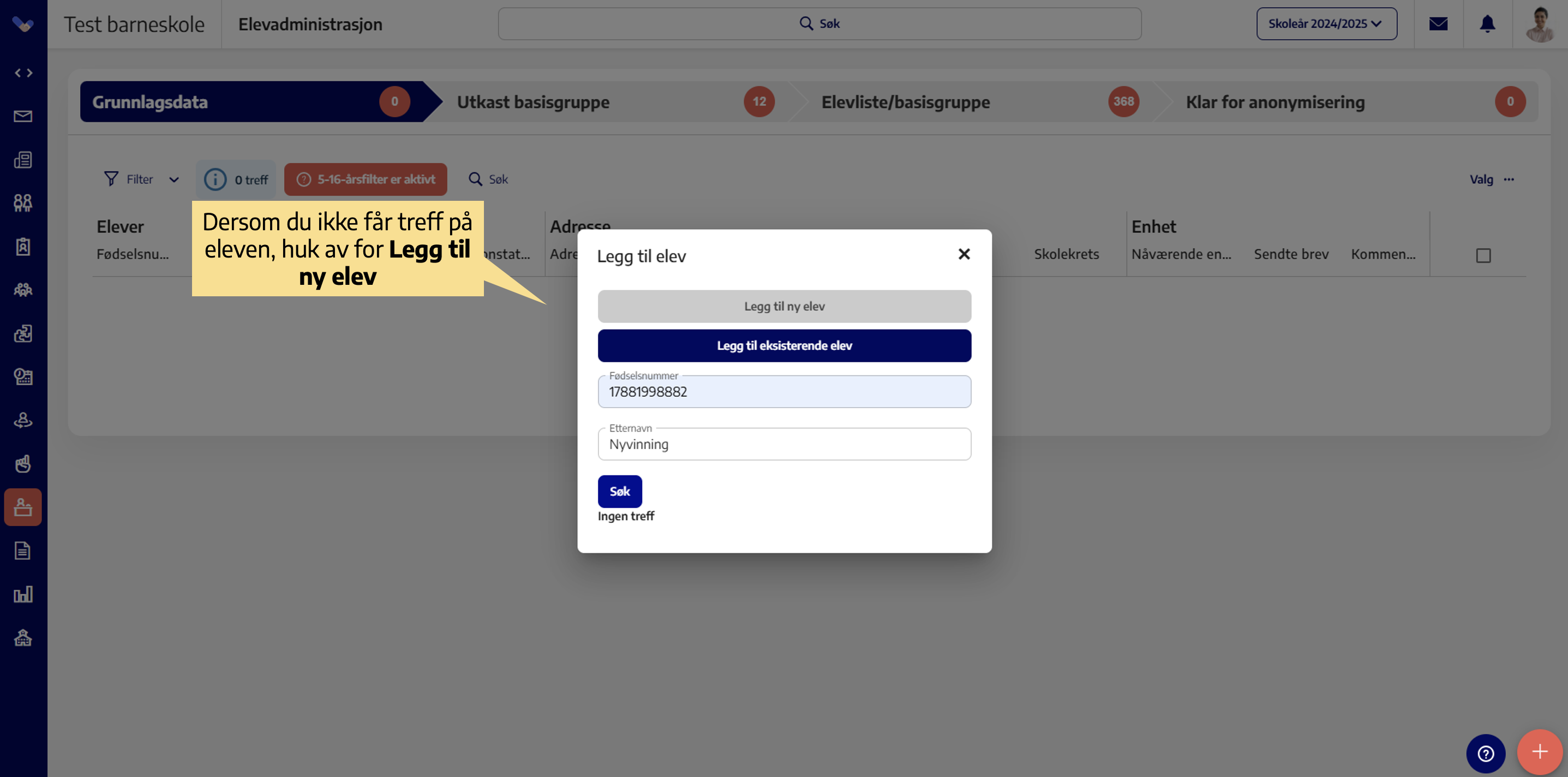Open the highlighted student administration sidebar icon
Screen dimensions: 1568x777
click(x=23, y=507)
